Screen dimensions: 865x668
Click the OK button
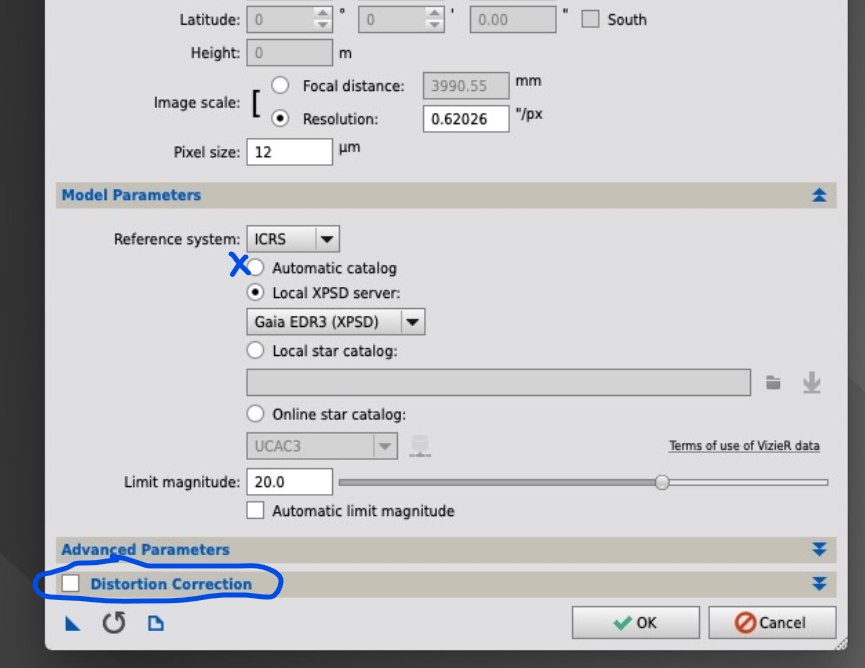[636, 623]
